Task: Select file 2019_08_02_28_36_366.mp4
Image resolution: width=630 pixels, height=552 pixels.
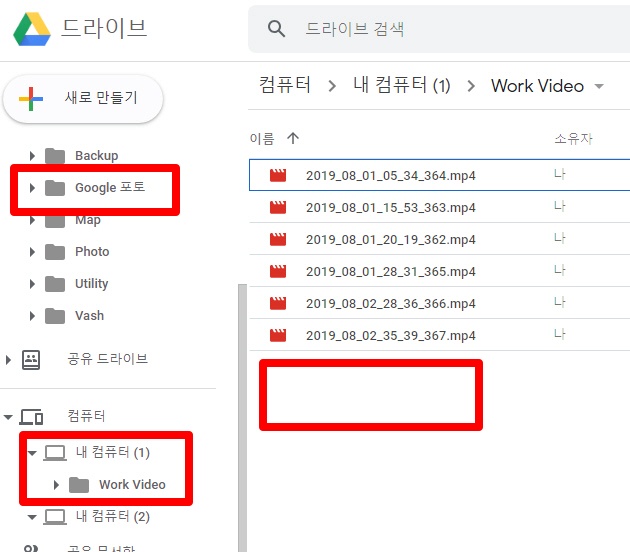Action: point(391,304)
